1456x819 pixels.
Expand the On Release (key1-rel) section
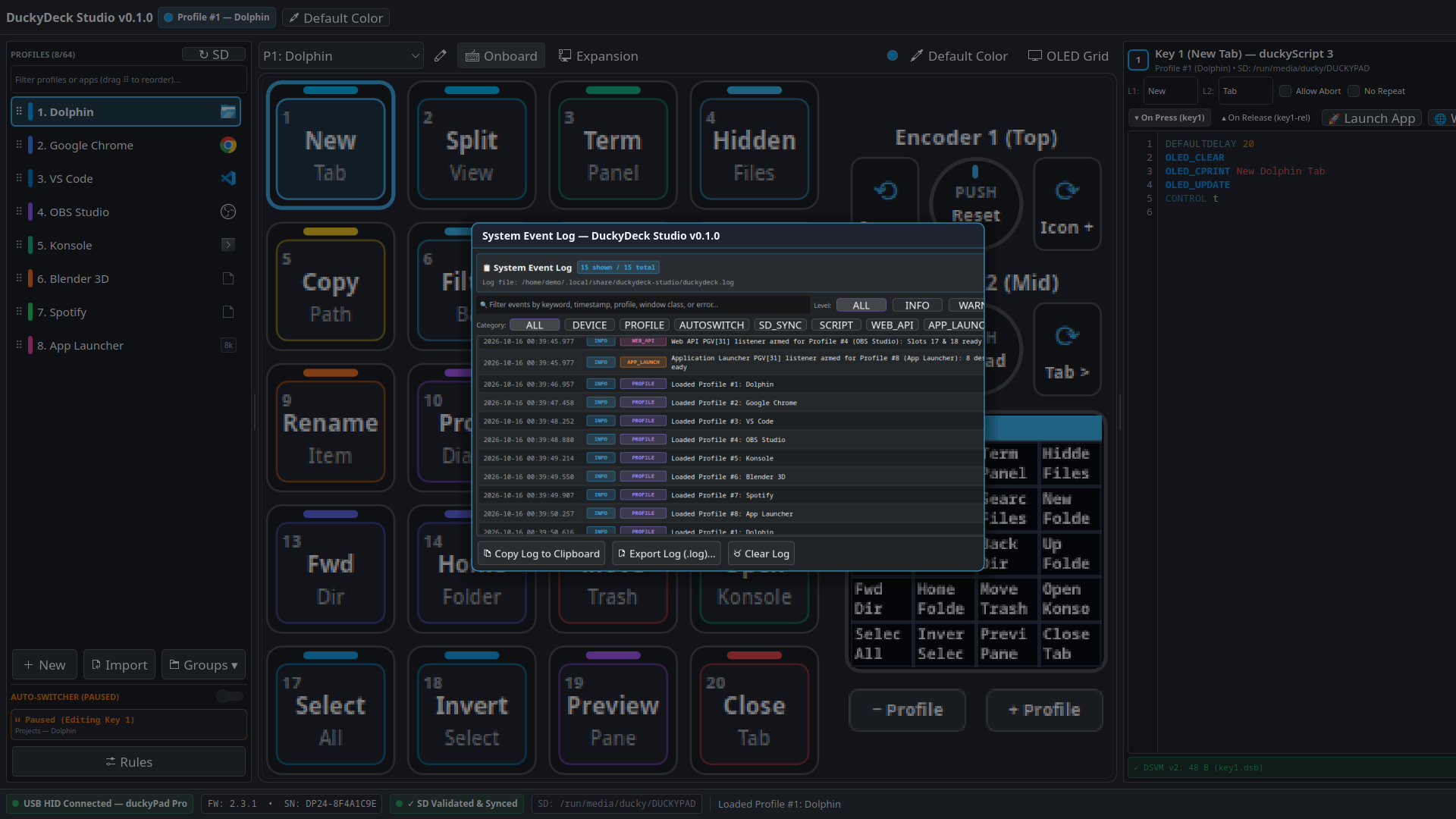1266,118
